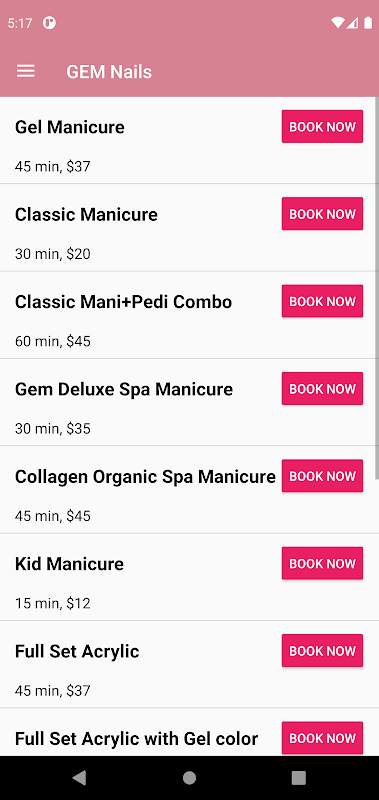Book Full Set Acrylic with Gel color

point(322,738)
